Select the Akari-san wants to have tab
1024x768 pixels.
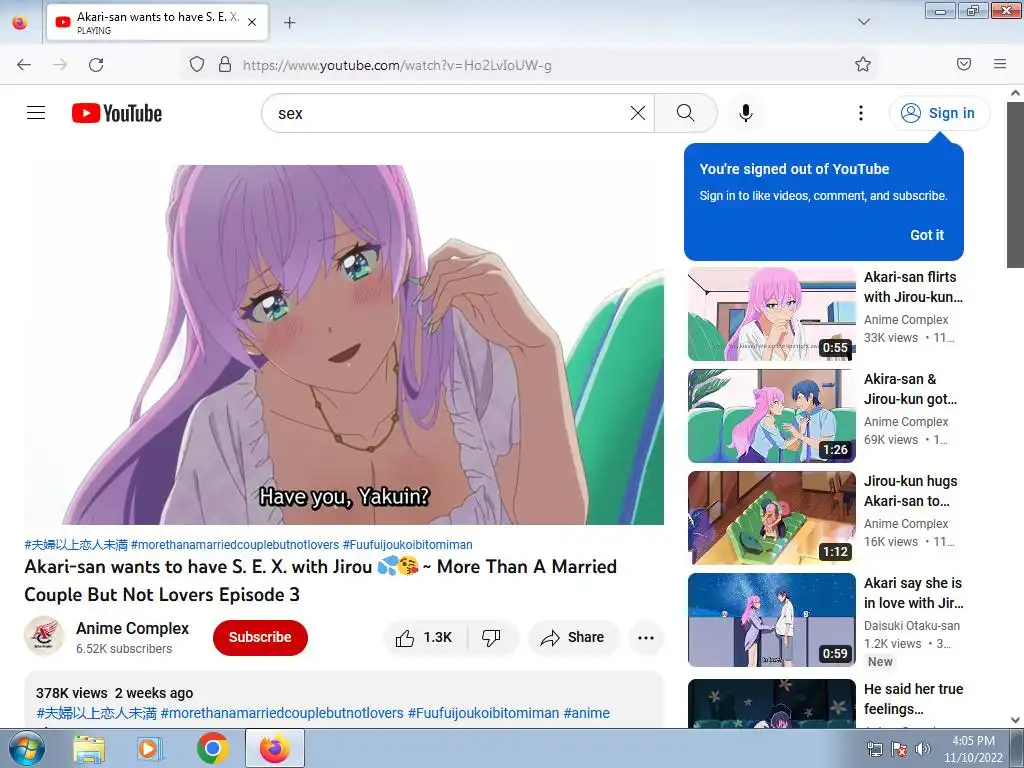pyautogui.click(x=157, y=22)
